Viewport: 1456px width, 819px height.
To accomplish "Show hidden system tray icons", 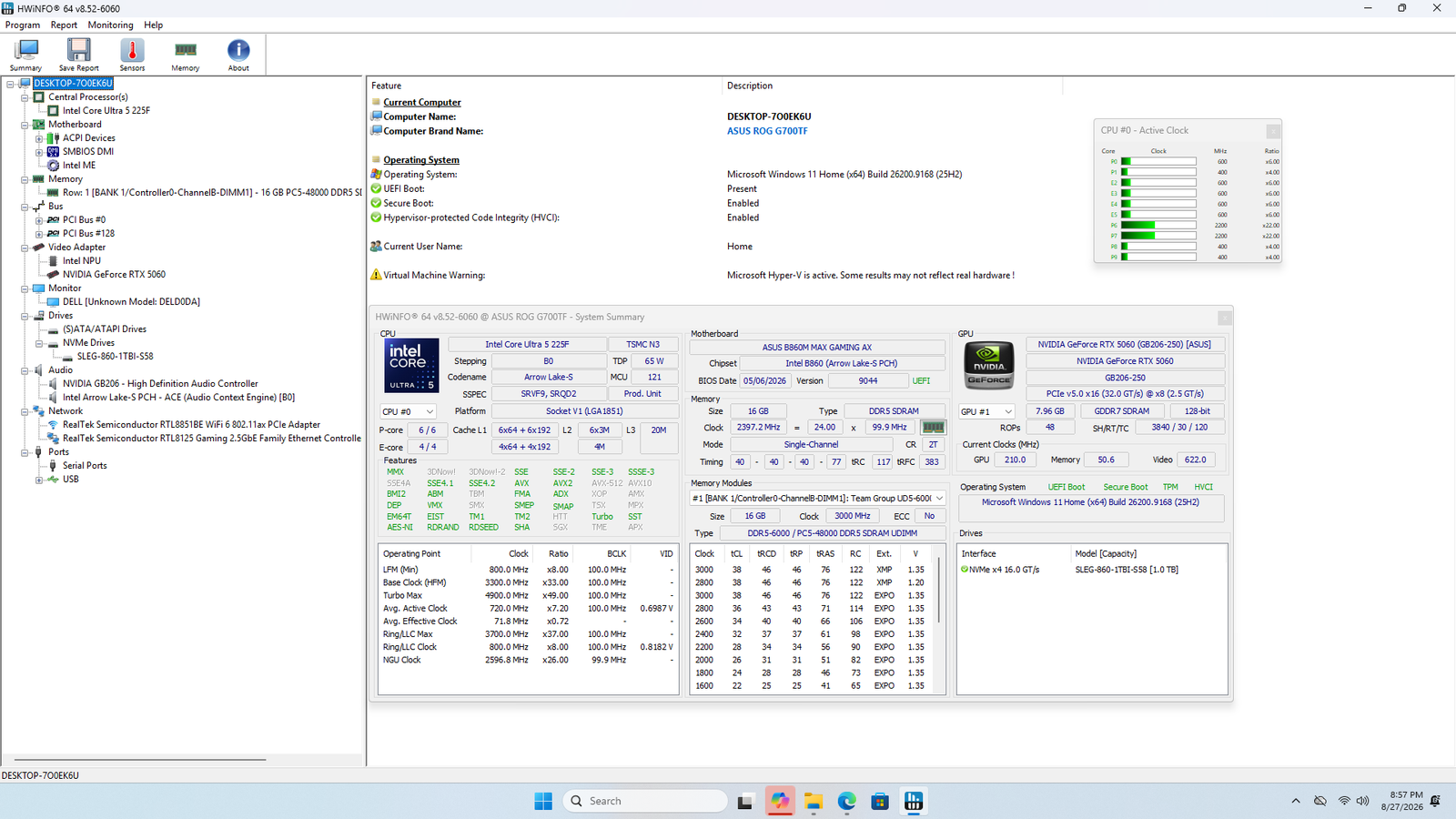I will click(1296, 801).
